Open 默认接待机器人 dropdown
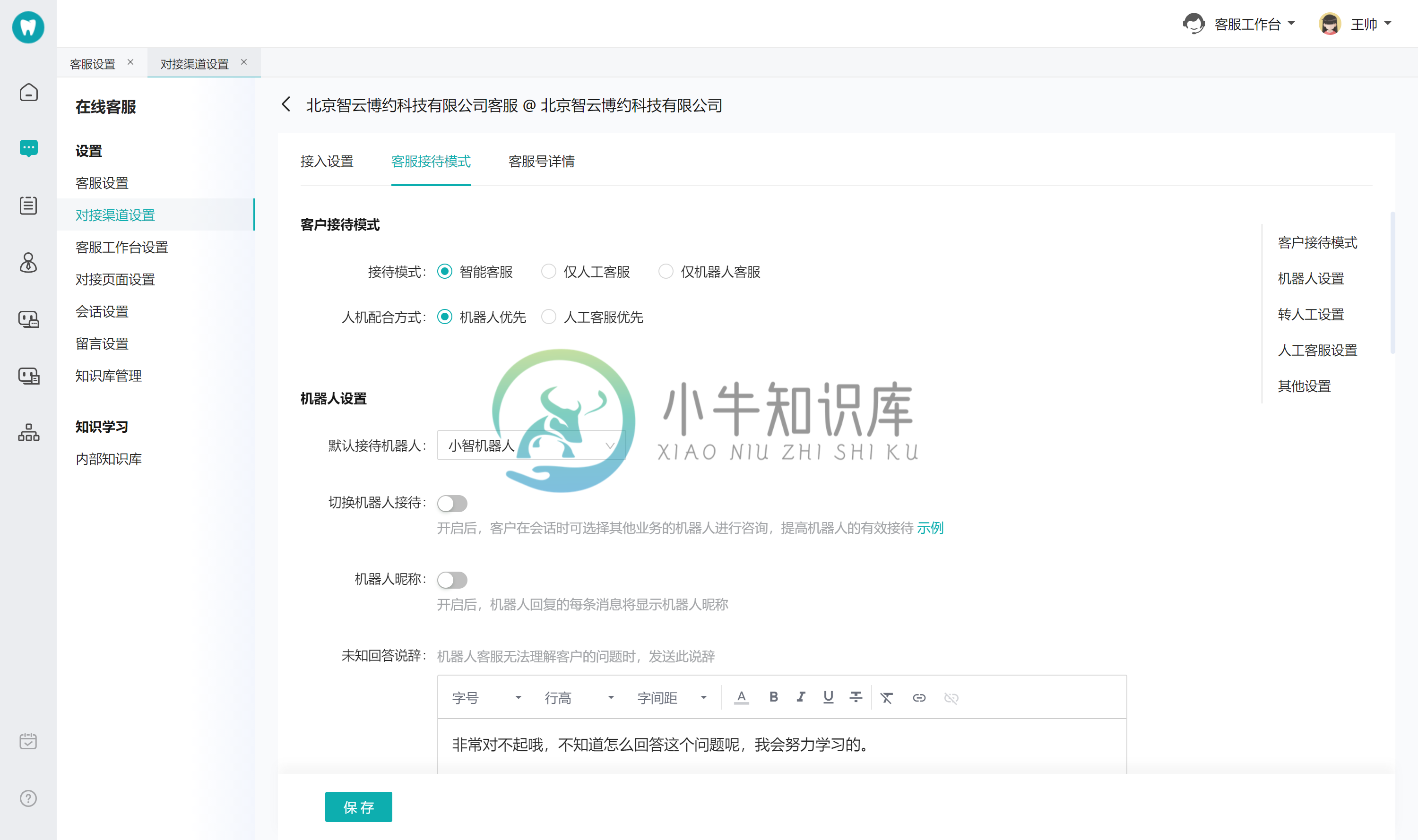This screenshot has height=840, width=1418. (531, 446)
